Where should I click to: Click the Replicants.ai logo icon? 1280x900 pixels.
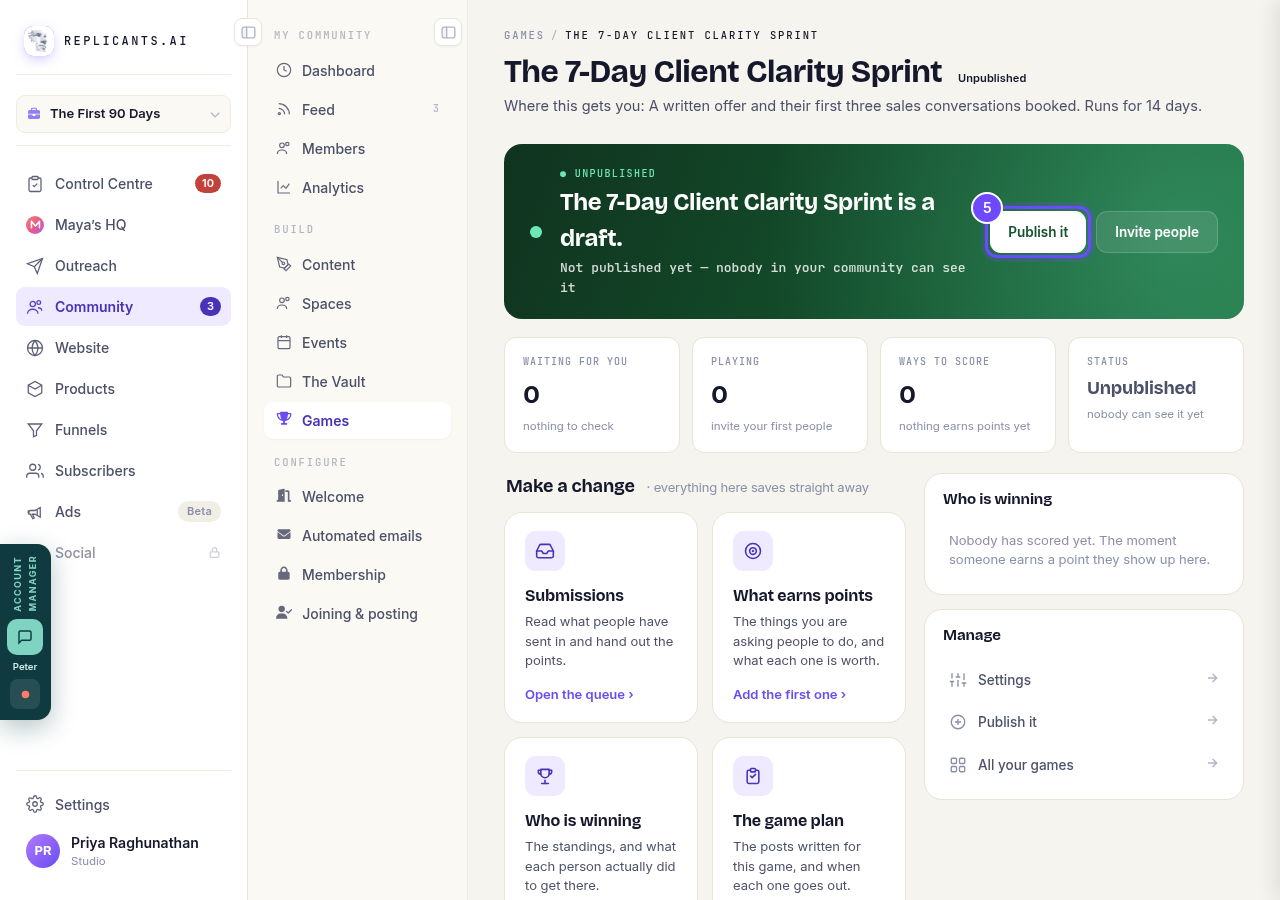point(39,41)
